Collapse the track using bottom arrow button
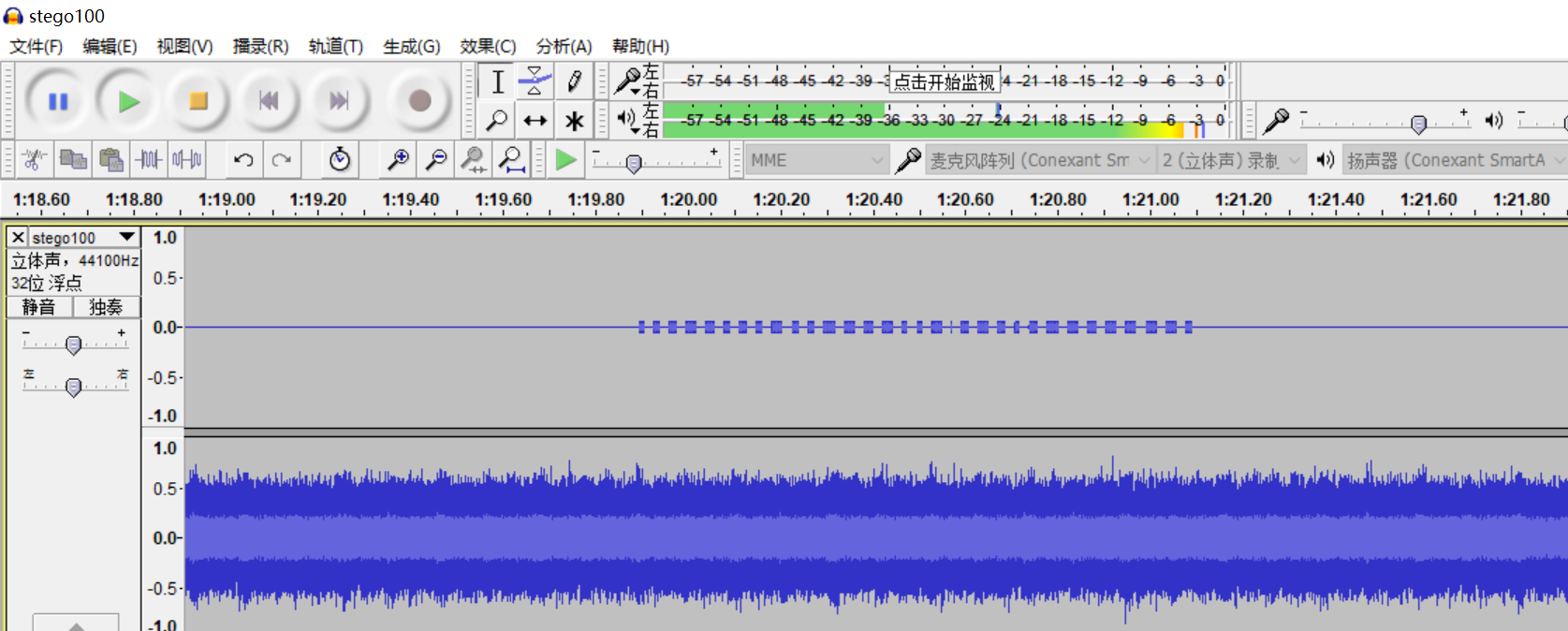 76,624
